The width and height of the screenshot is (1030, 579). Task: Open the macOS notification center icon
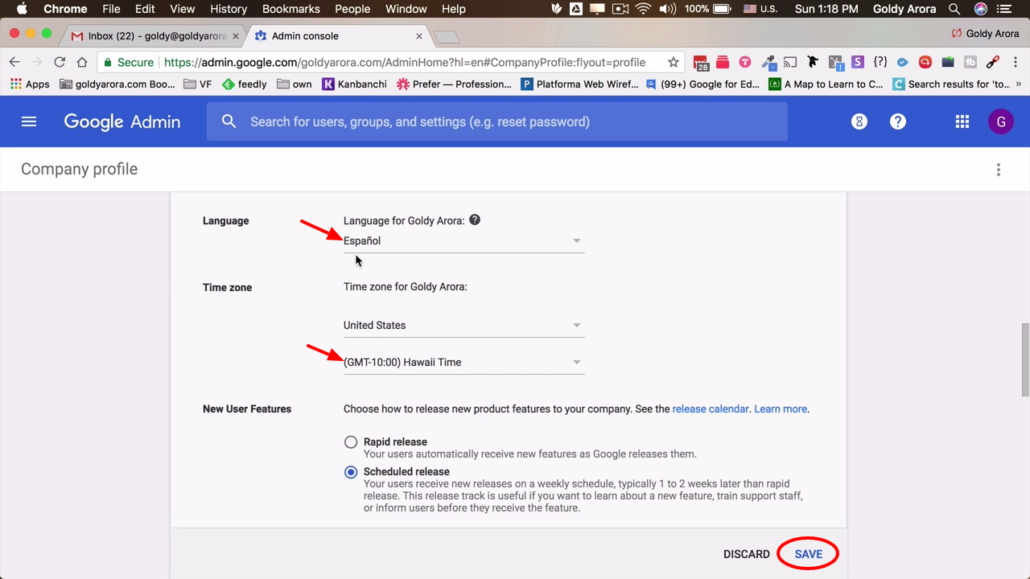click(x=1004, y=9)
